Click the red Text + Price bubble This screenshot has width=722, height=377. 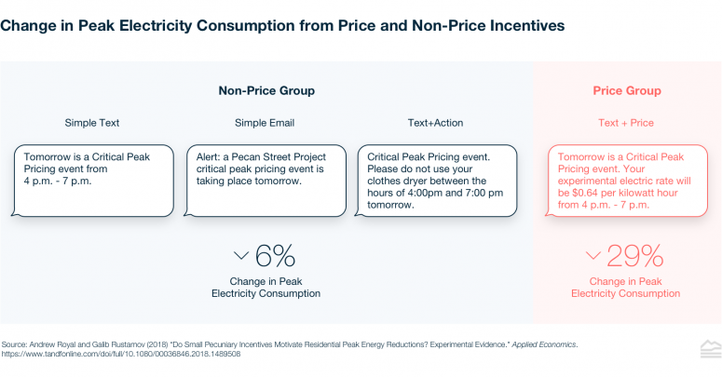(627, 180)
